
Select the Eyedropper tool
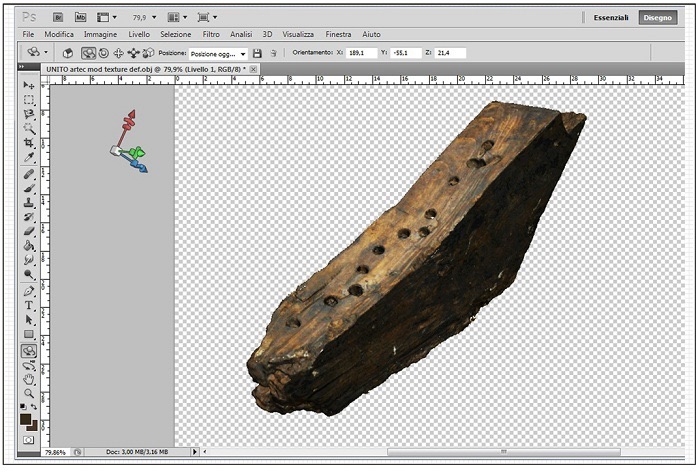(x=29, y=157)
